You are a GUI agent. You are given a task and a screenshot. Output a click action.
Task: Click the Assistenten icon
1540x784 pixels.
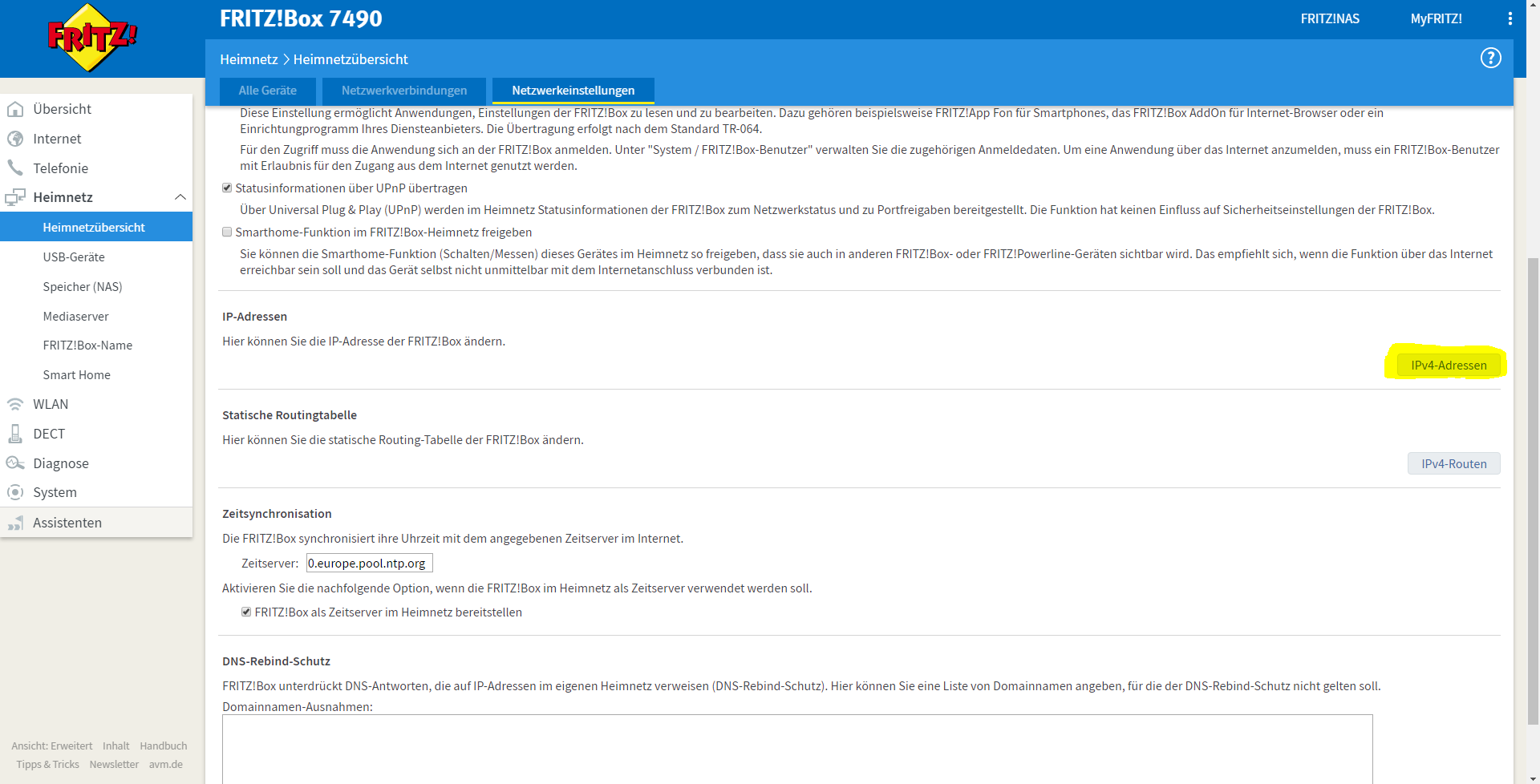pyautogui.click(x=15, y=523)
